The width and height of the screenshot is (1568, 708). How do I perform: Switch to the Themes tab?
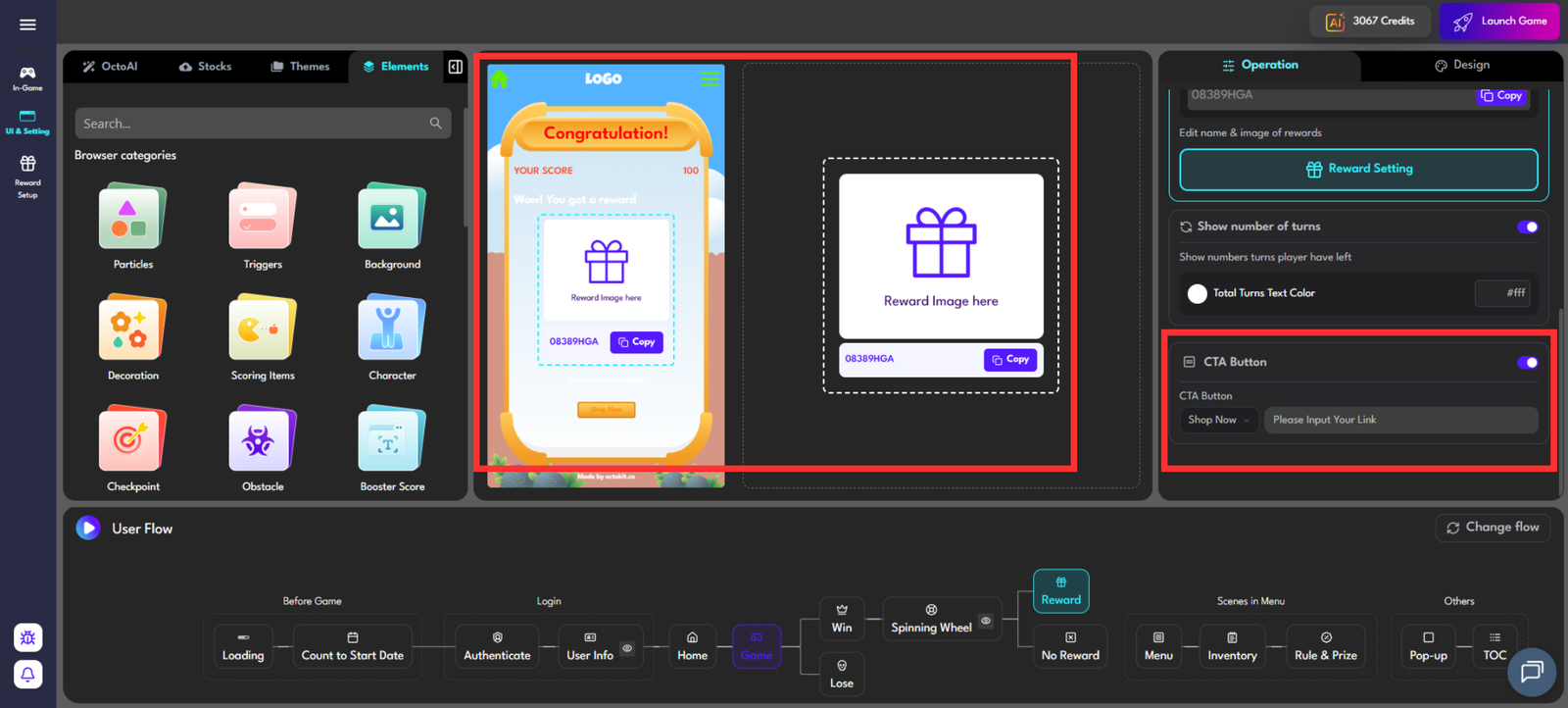300,67
